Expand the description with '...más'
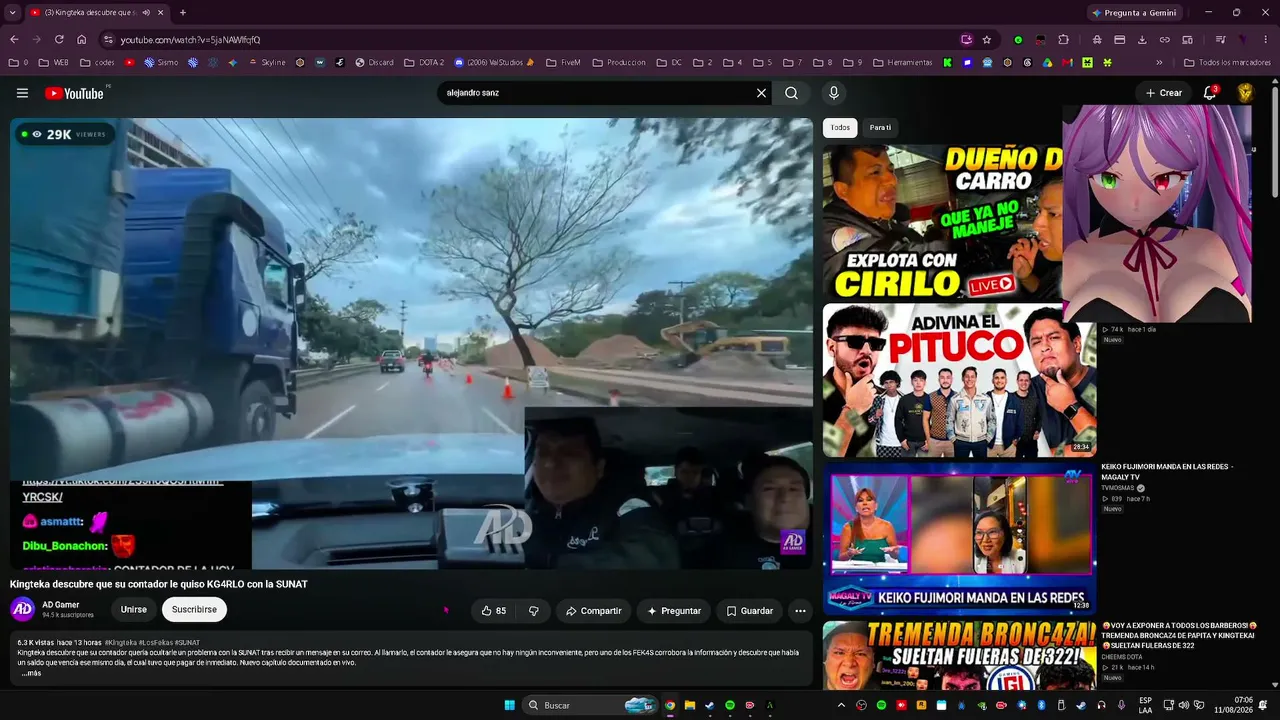This screenshot has width=1280, height=720. 31,673
